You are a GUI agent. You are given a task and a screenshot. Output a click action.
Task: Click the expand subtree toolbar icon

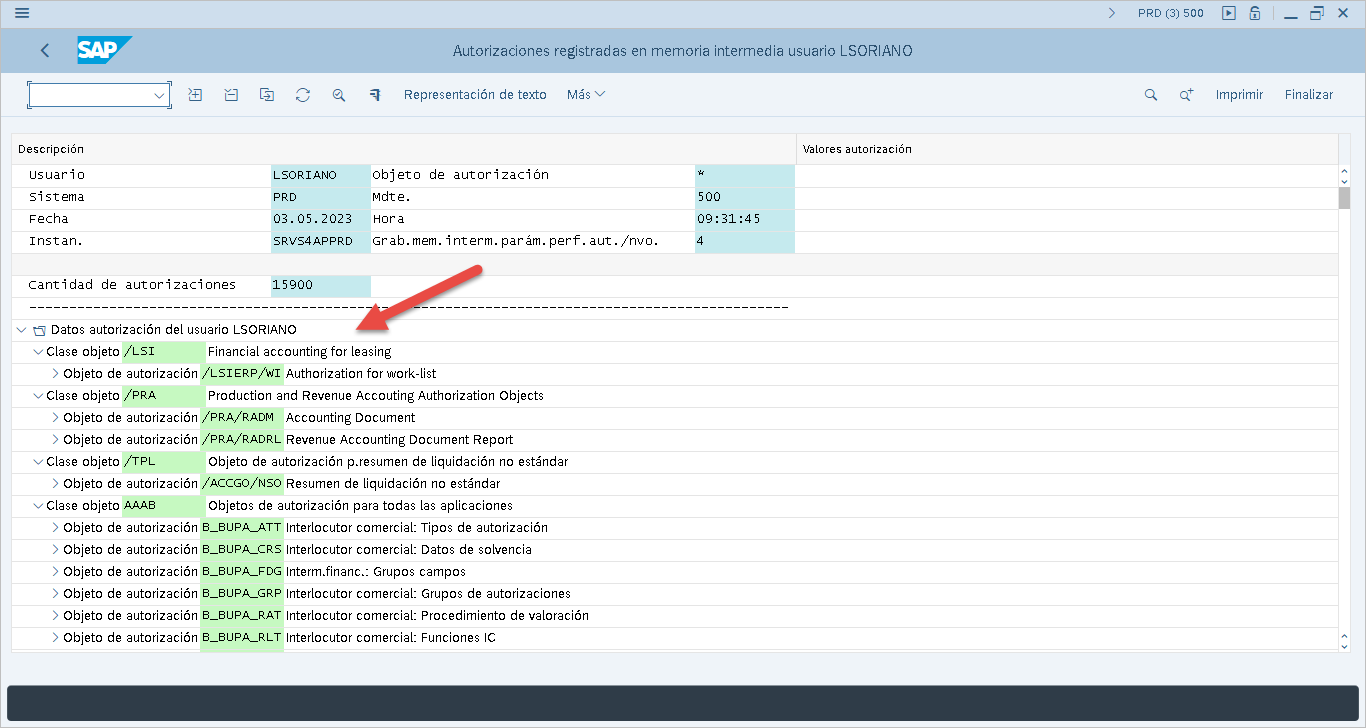[196, 95]
